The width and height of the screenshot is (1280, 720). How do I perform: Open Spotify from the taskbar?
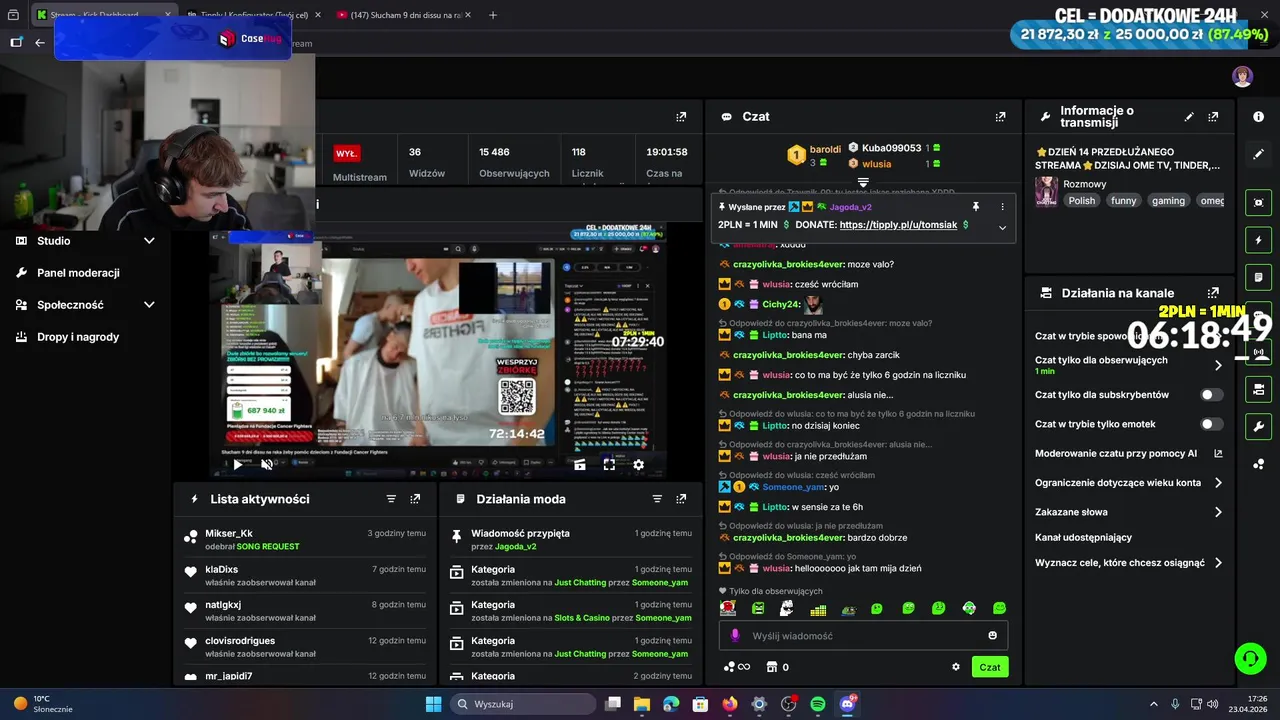(x=818, y=704)
